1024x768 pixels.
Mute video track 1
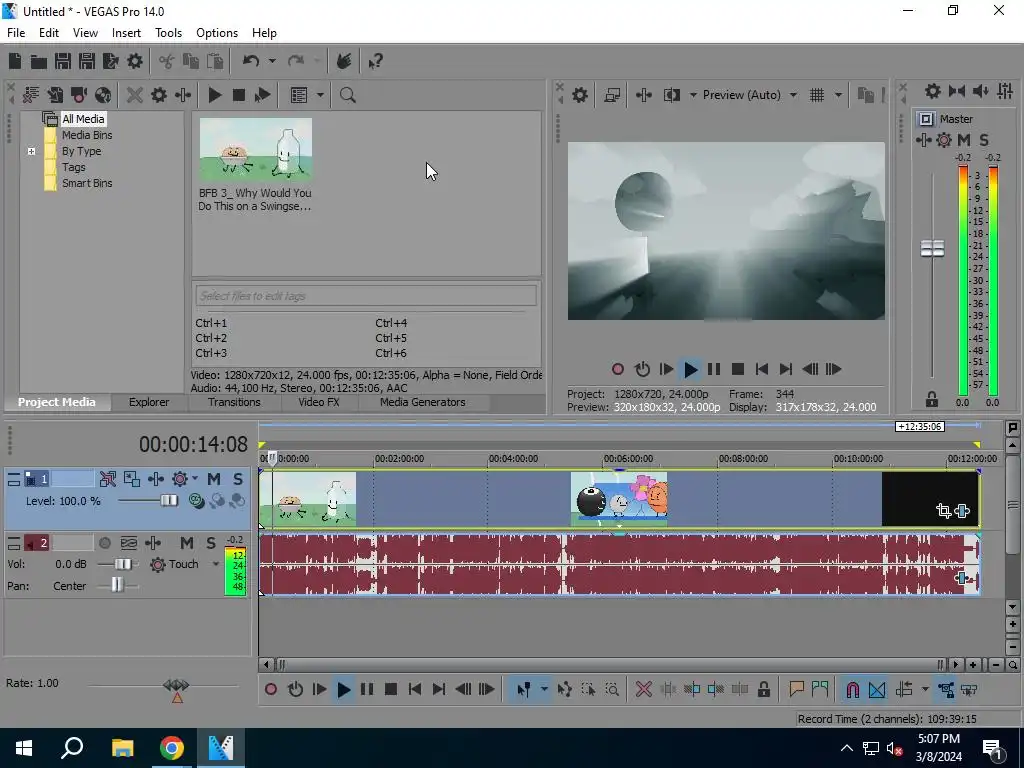214,479
